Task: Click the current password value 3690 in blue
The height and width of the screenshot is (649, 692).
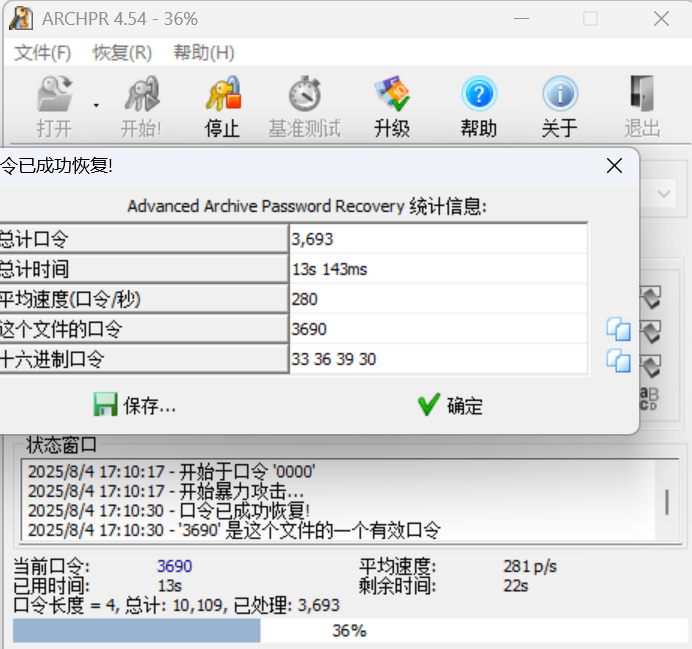Action: (x=175, y=566)
